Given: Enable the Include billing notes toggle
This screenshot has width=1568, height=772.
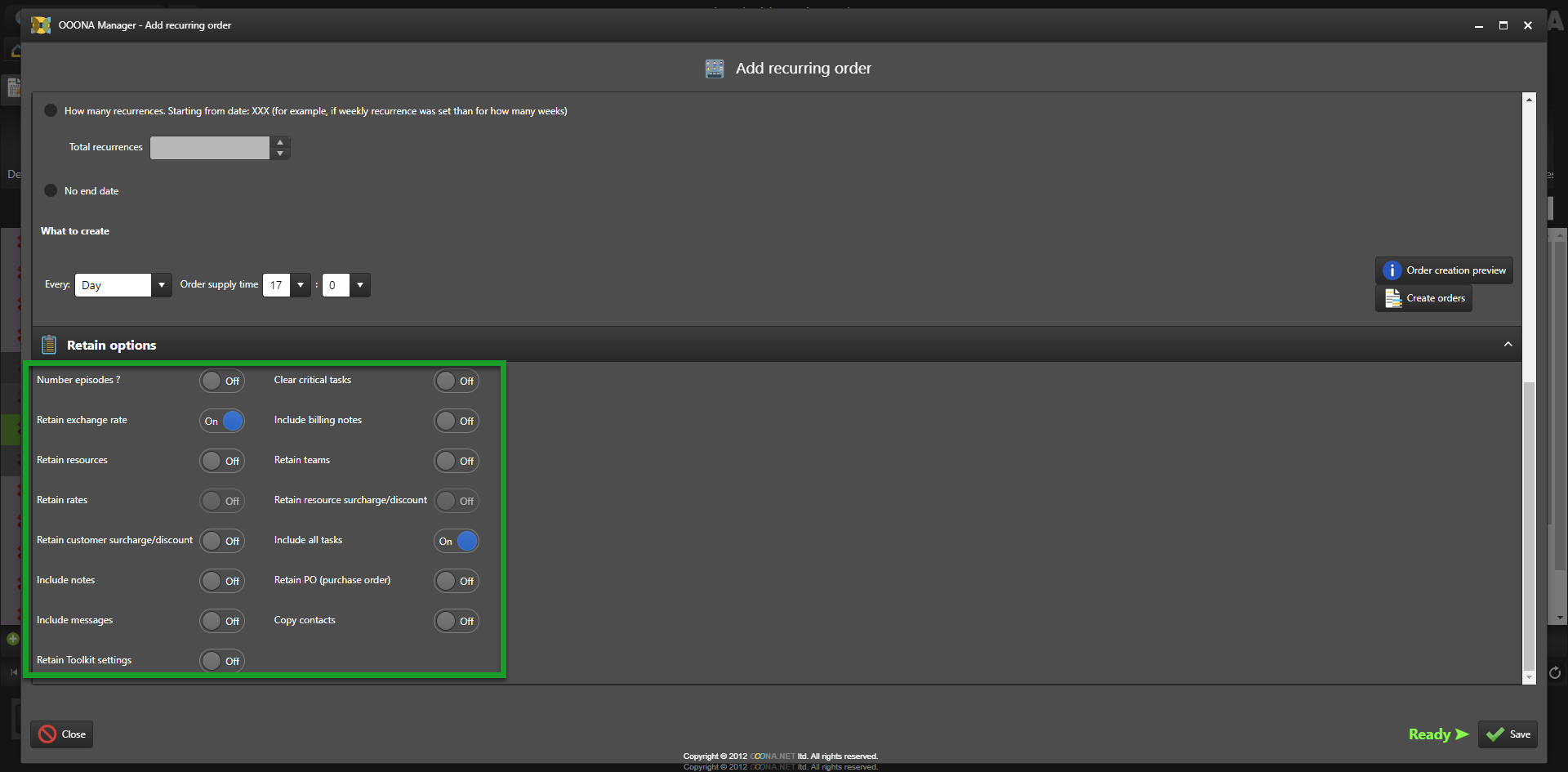Looking at the screenshot, I should 457,421.
